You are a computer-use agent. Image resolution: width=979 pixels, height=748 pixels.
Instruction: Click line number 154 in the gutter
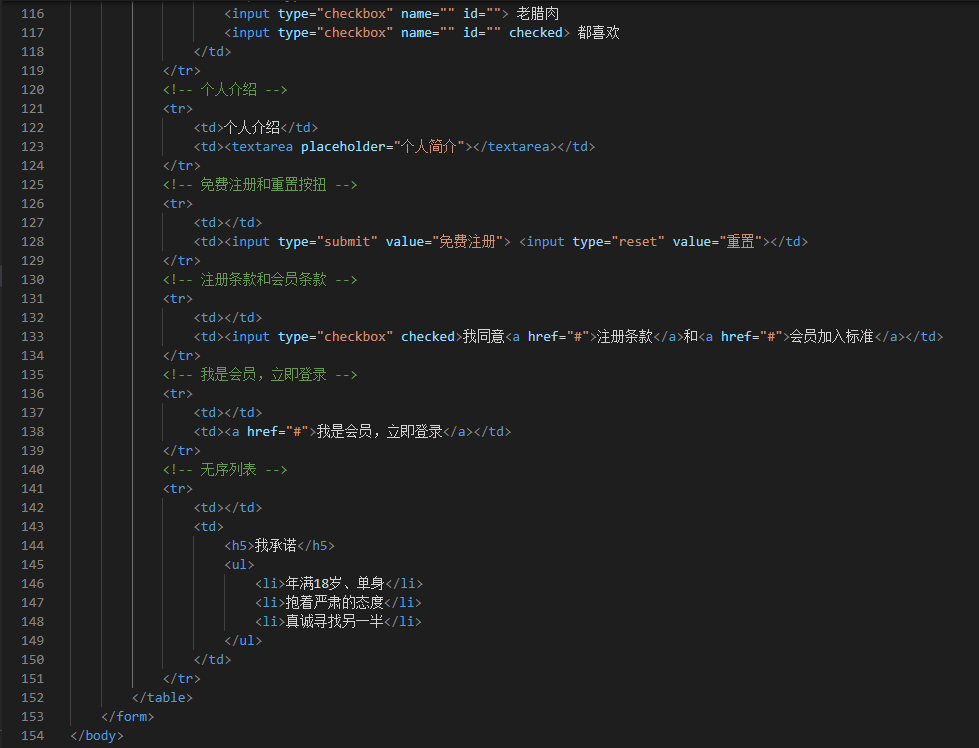[x=32, y=736]
